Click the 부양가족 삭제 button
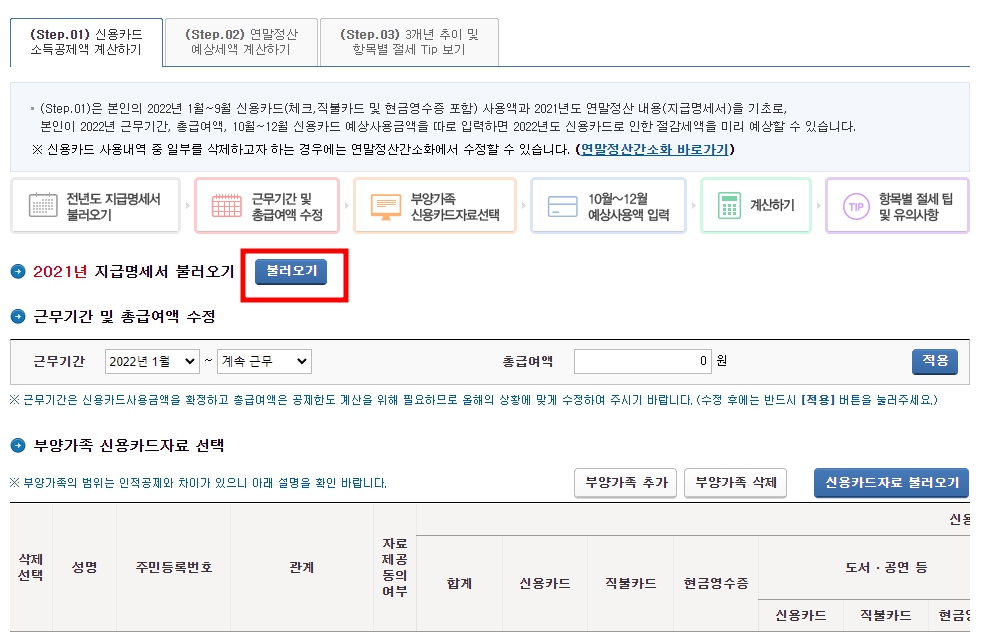 [x=735, y=482]
